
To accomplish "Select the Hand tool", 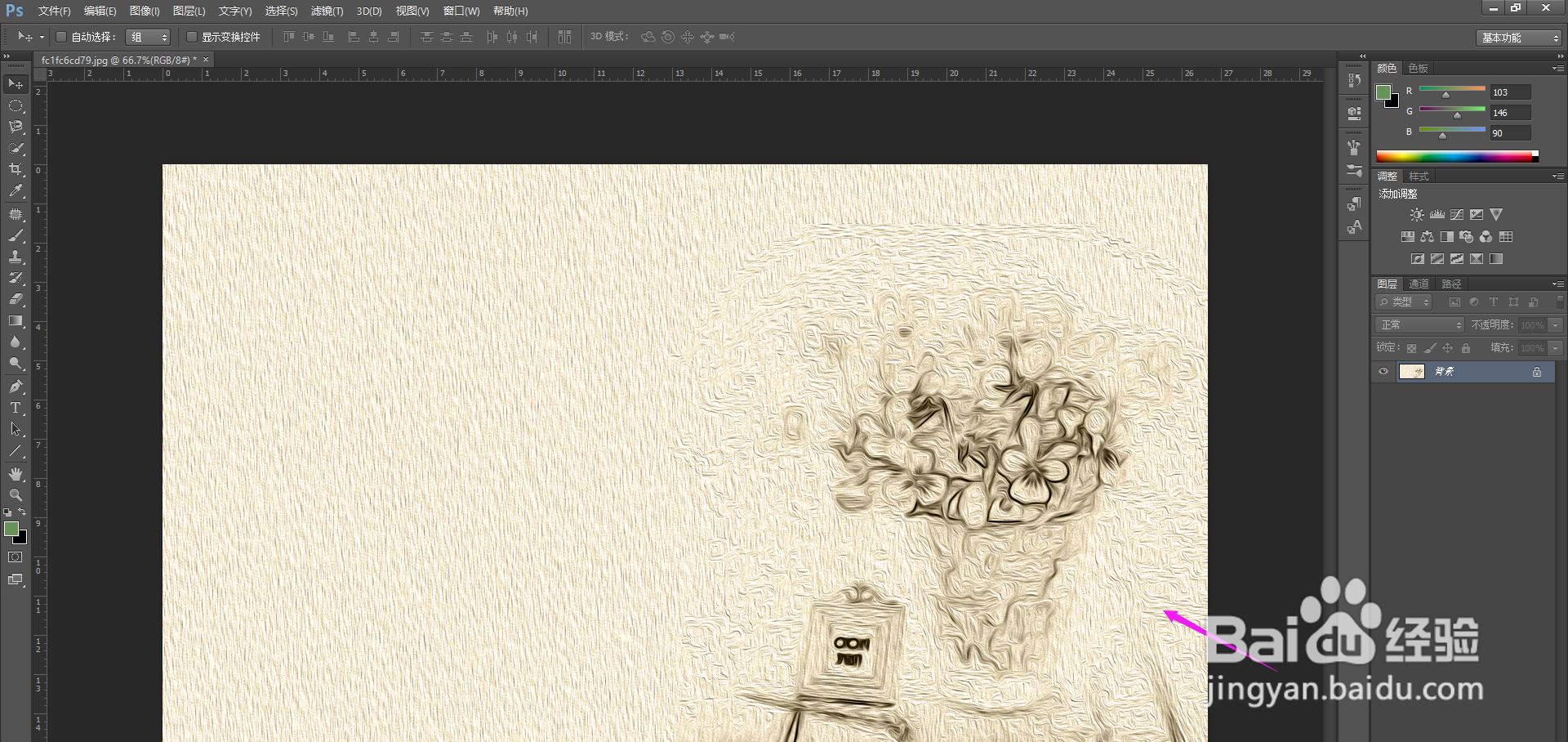I will point(16,474).
